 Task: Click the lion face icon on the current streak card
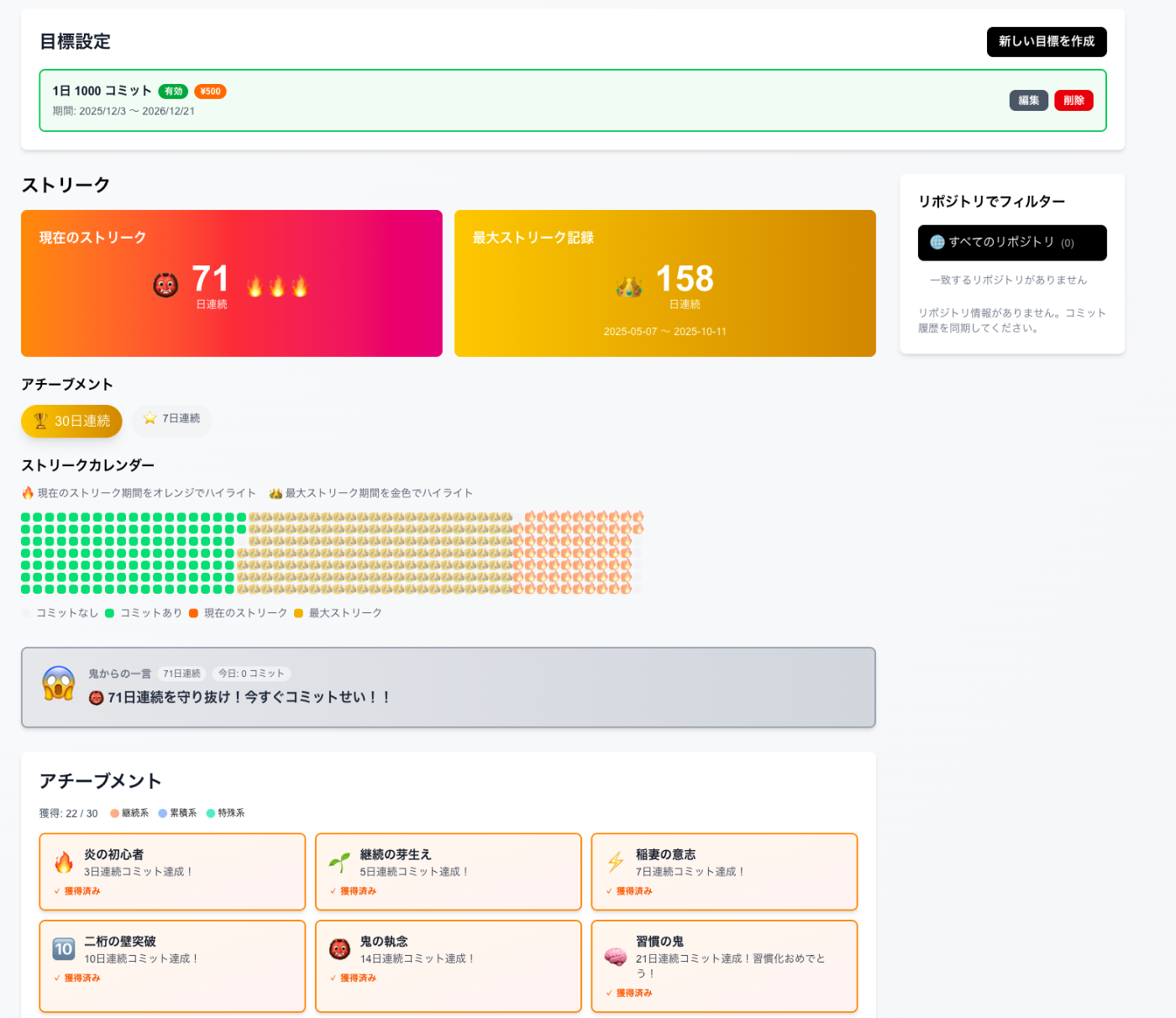[165, 283]
